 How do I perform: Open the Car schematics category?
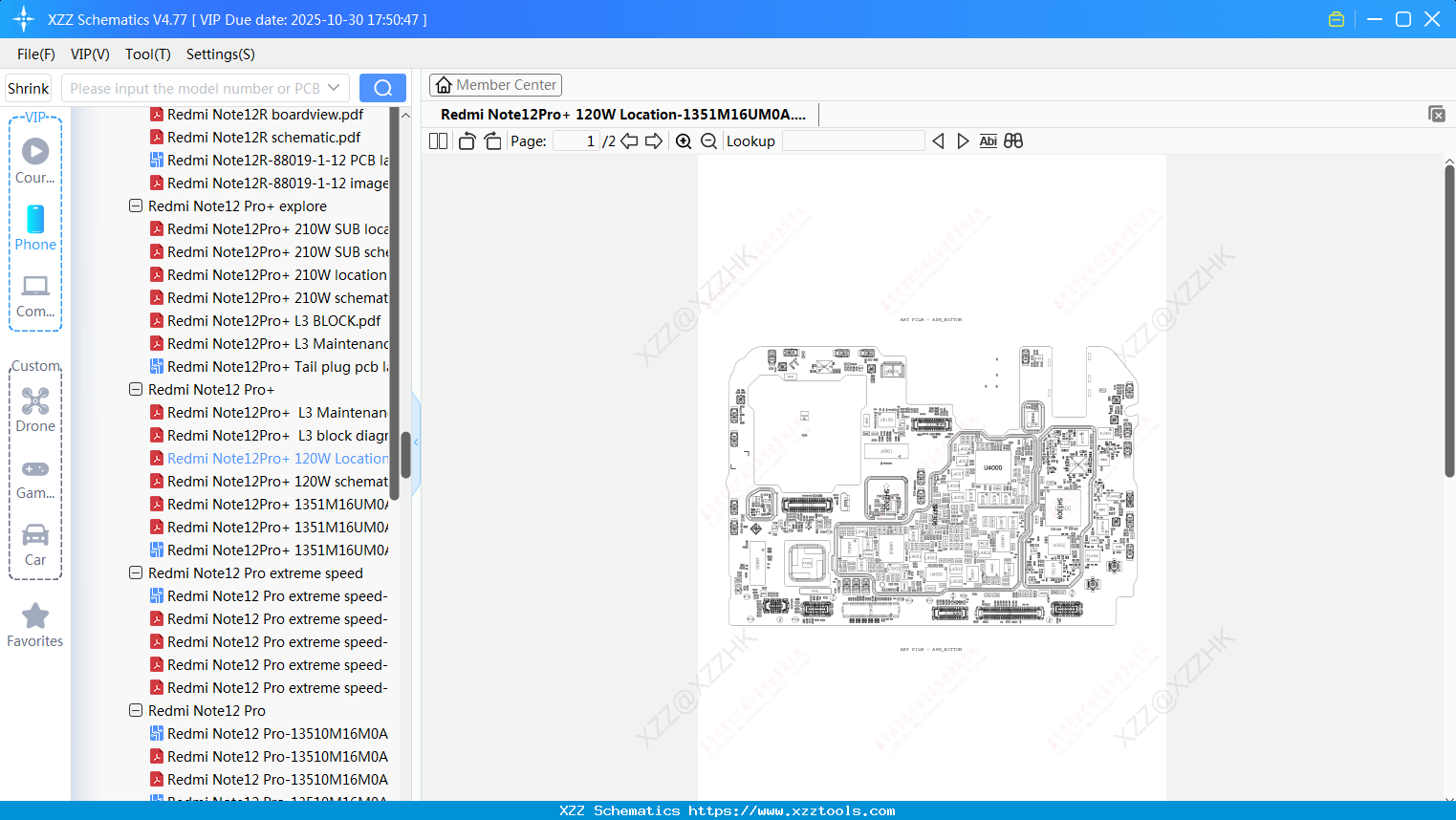[x=35, y=540]
